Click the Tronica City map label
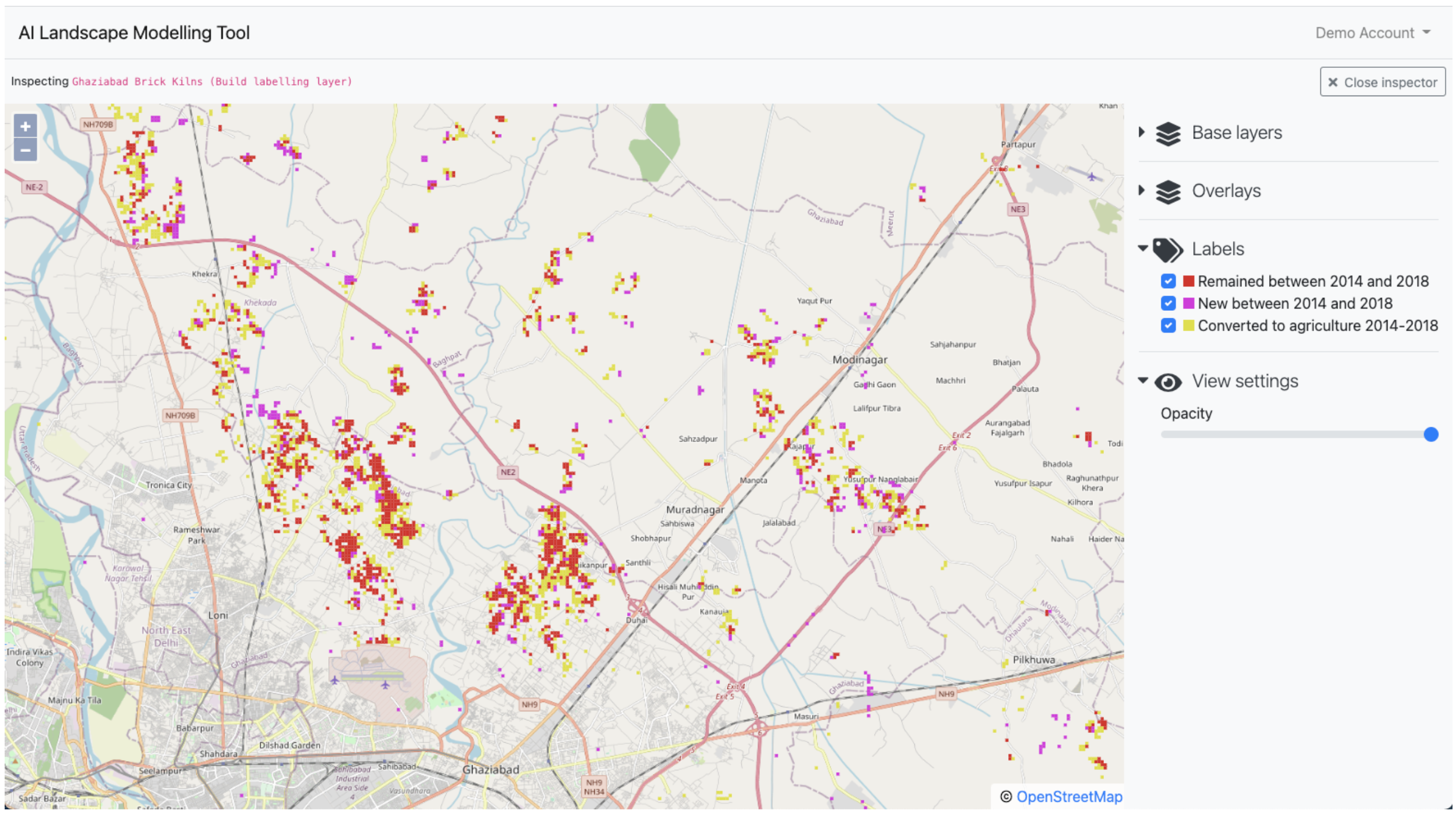The height and width of the screenshot is (814, 1456). coord(168,485)
